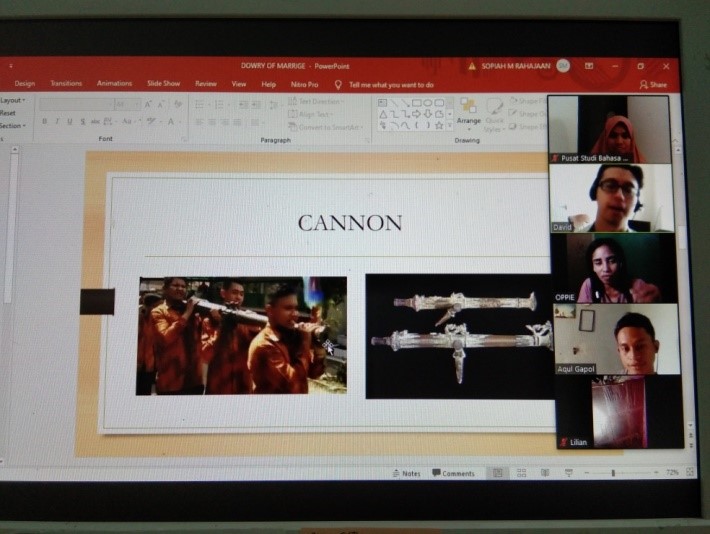The image size is (710, 534).
Task: Open the Convert to SmartArt dropdown
Action: [326, 127]
